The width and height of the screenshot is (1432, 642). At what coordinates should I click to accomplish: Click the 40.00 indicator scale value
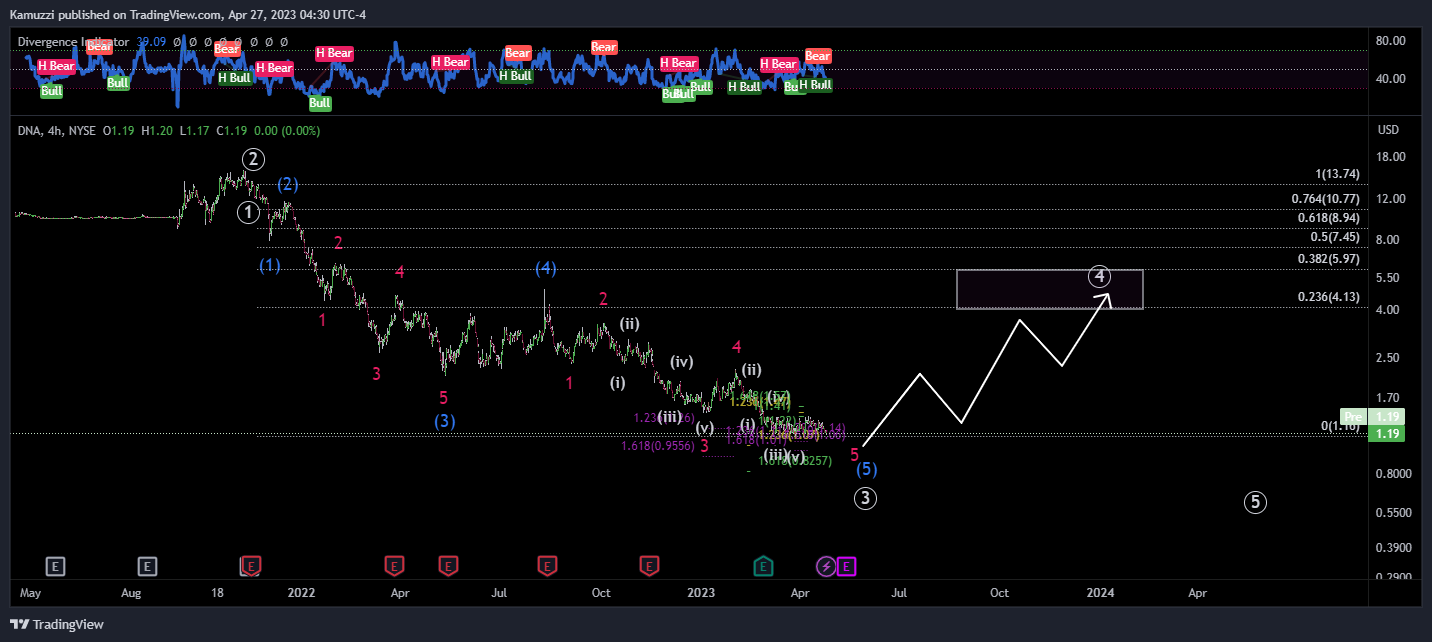[1391, 79]
